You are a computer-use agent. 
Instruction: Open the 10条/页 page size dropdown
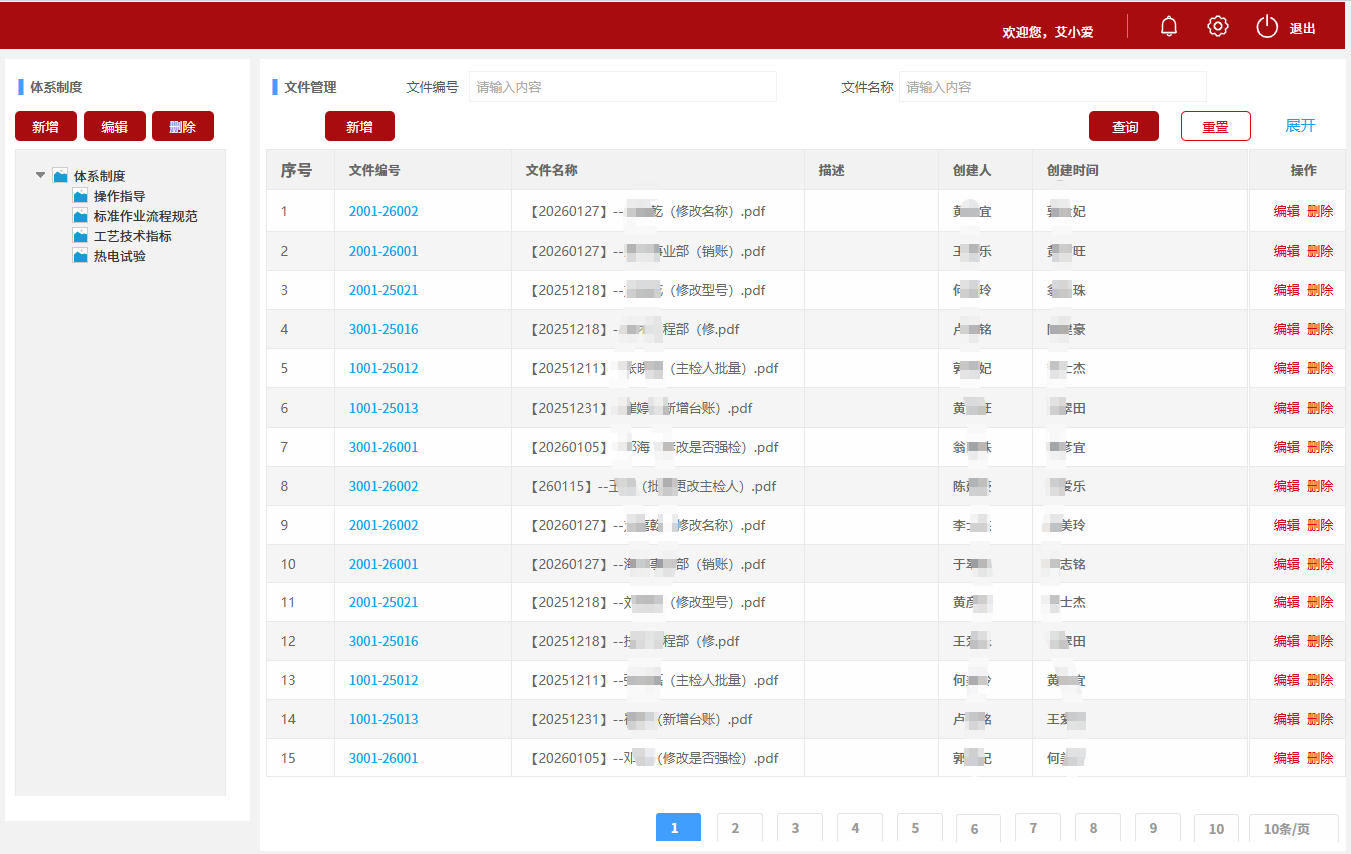1292,828
